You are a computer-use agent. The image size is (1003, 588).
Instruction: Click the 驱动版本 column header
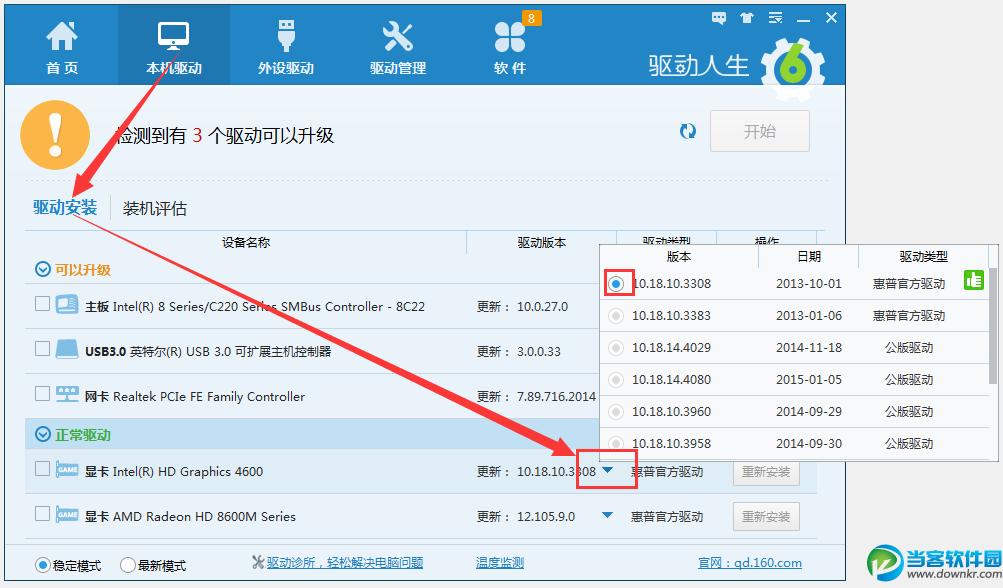(542, 242)
